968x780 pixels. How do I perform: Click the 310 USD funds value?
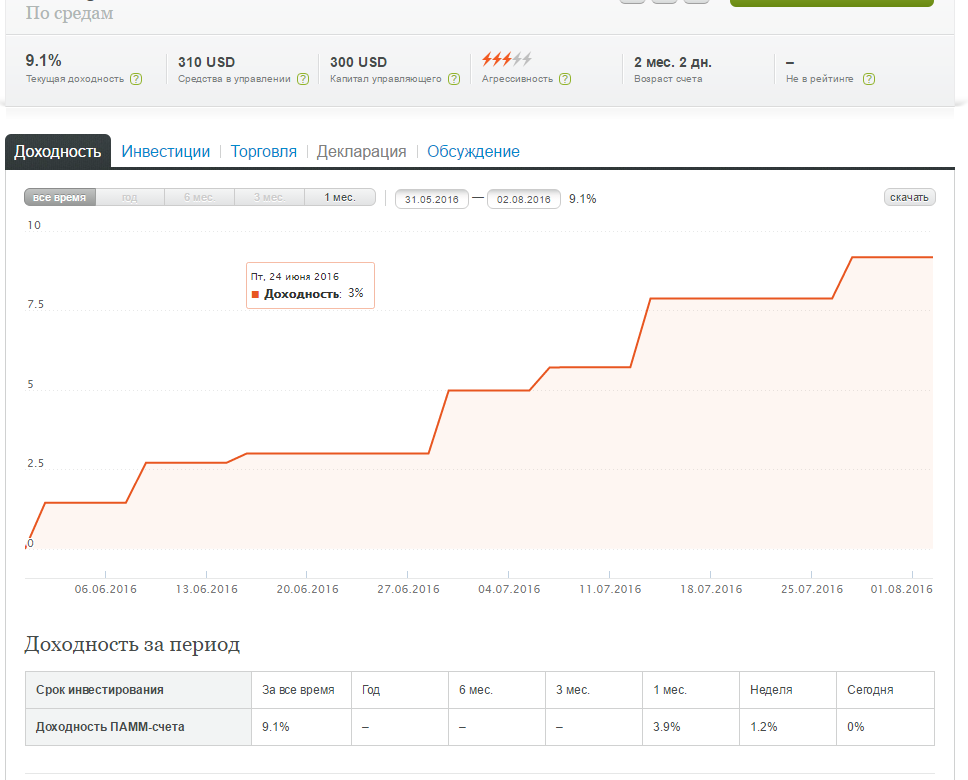coord(207,62)
